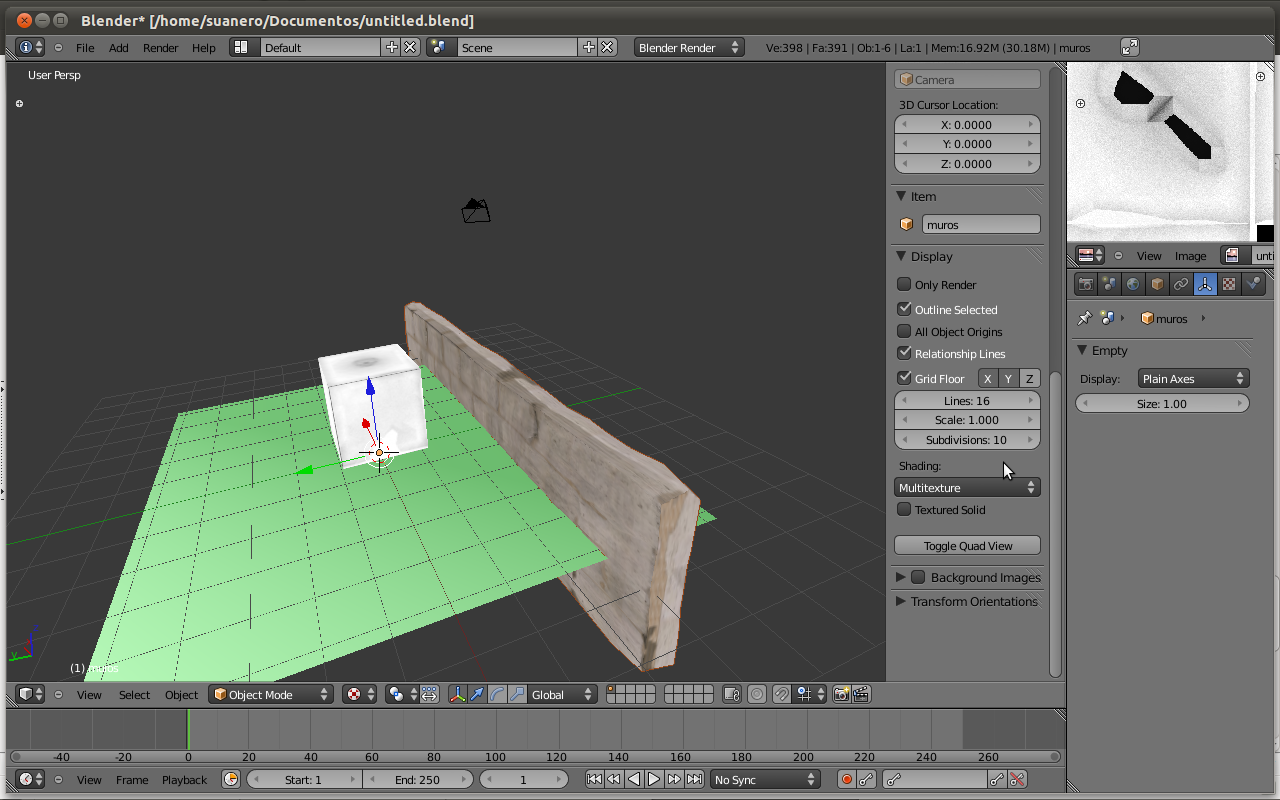Open the World properties globe tab
Viewport: 1280px width, 800px height.
click(1133, 285)
